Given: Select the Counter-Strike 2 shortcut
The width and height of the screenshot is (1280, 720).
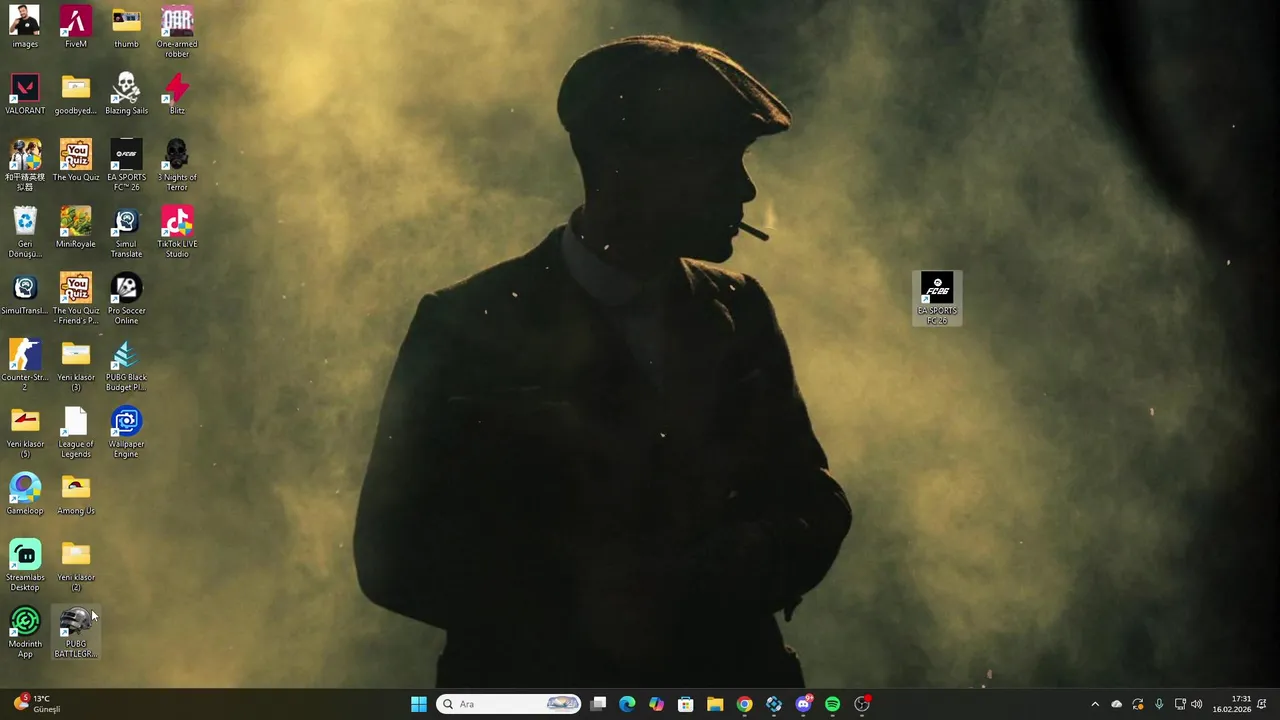Looking at the screenshot, I should coord(25,366).
